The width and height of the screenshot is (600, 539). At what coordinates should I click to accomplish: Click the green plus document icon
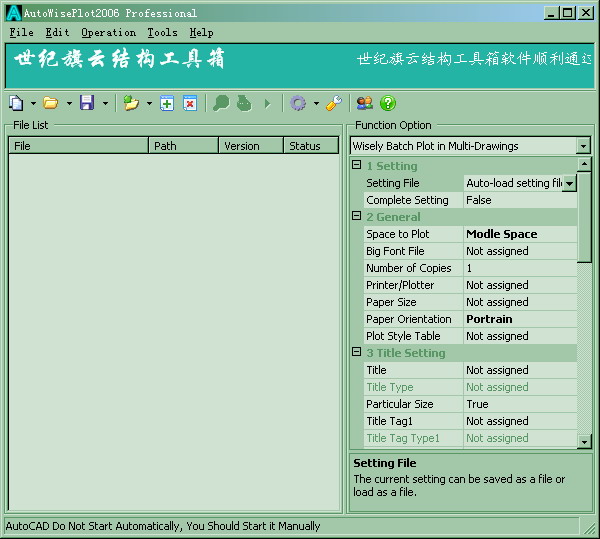click(x=167, y=103)
